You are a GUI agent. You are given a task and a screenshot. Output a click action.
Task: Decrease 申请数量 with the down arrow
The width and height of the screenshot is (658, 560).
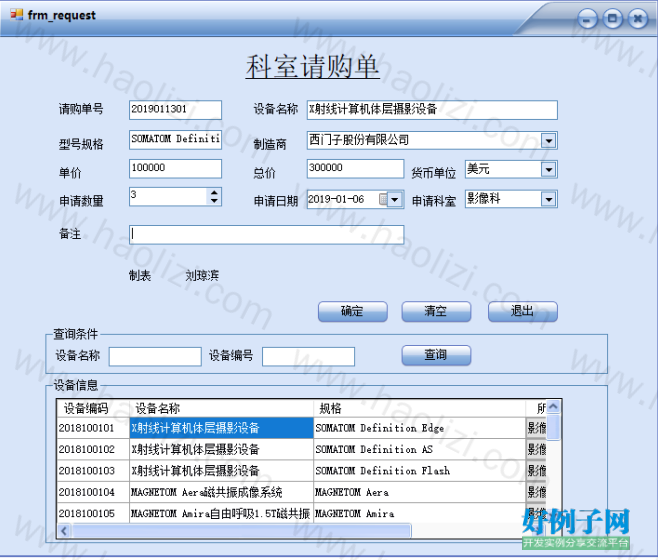[214, 201]
